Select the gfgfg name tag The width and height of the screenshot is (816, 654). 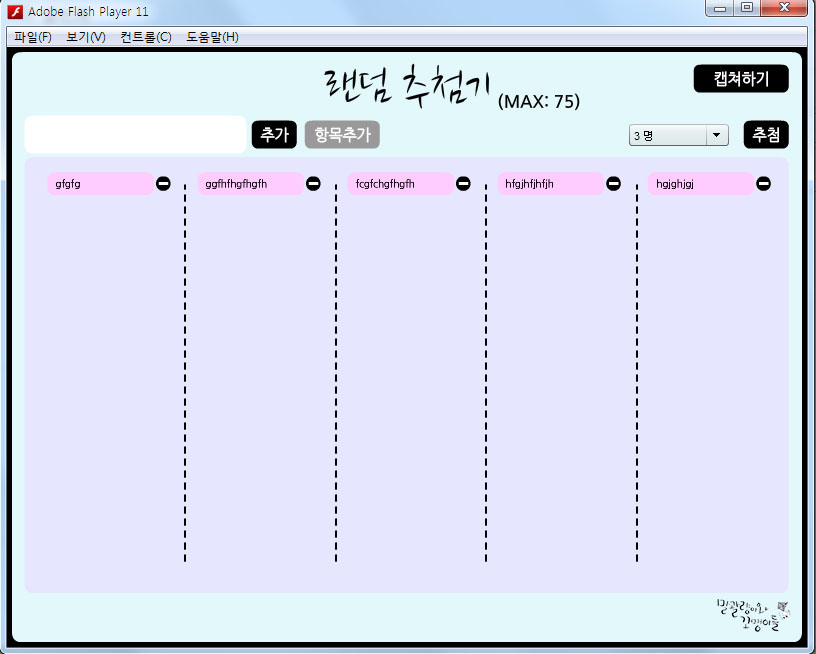tap(100, 184)
